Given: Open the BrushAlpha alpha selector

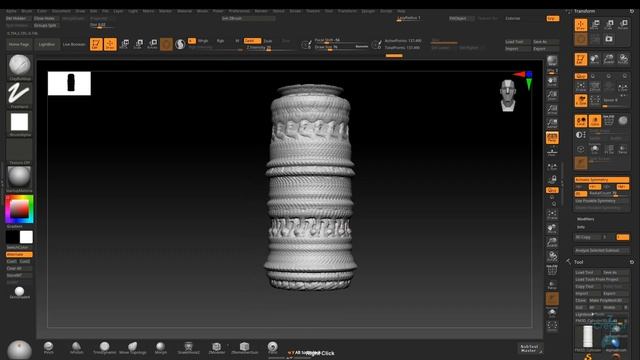Looking at the screenshot, I should pos(19,122).
